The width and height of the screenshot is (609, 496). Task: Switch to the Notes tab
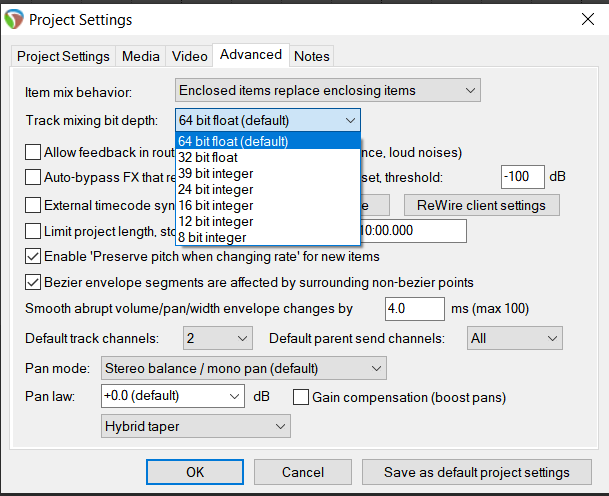tap(312, 56)
